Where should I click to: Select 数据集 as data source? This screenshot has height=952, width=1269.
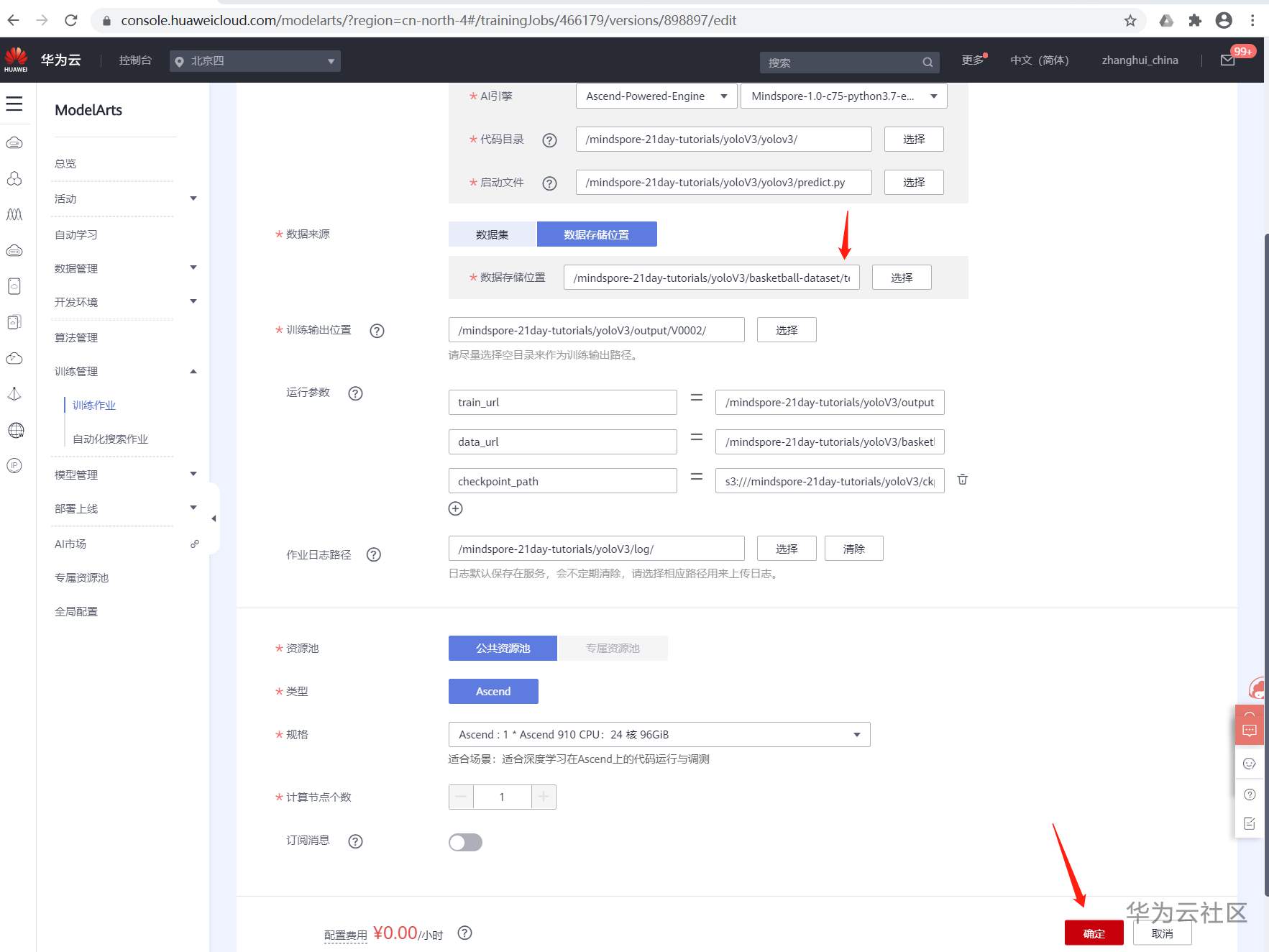point(492,234)
